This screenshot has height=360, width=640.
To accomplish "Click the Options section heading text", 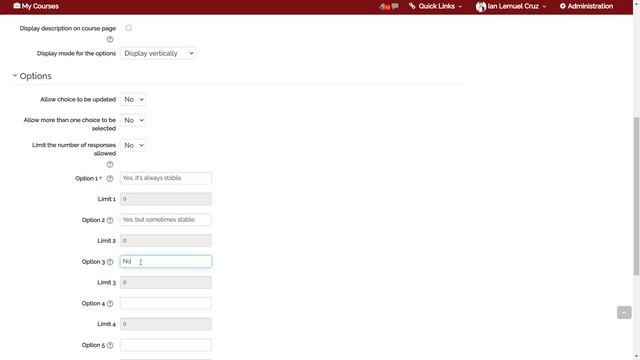I will point(36,76).
